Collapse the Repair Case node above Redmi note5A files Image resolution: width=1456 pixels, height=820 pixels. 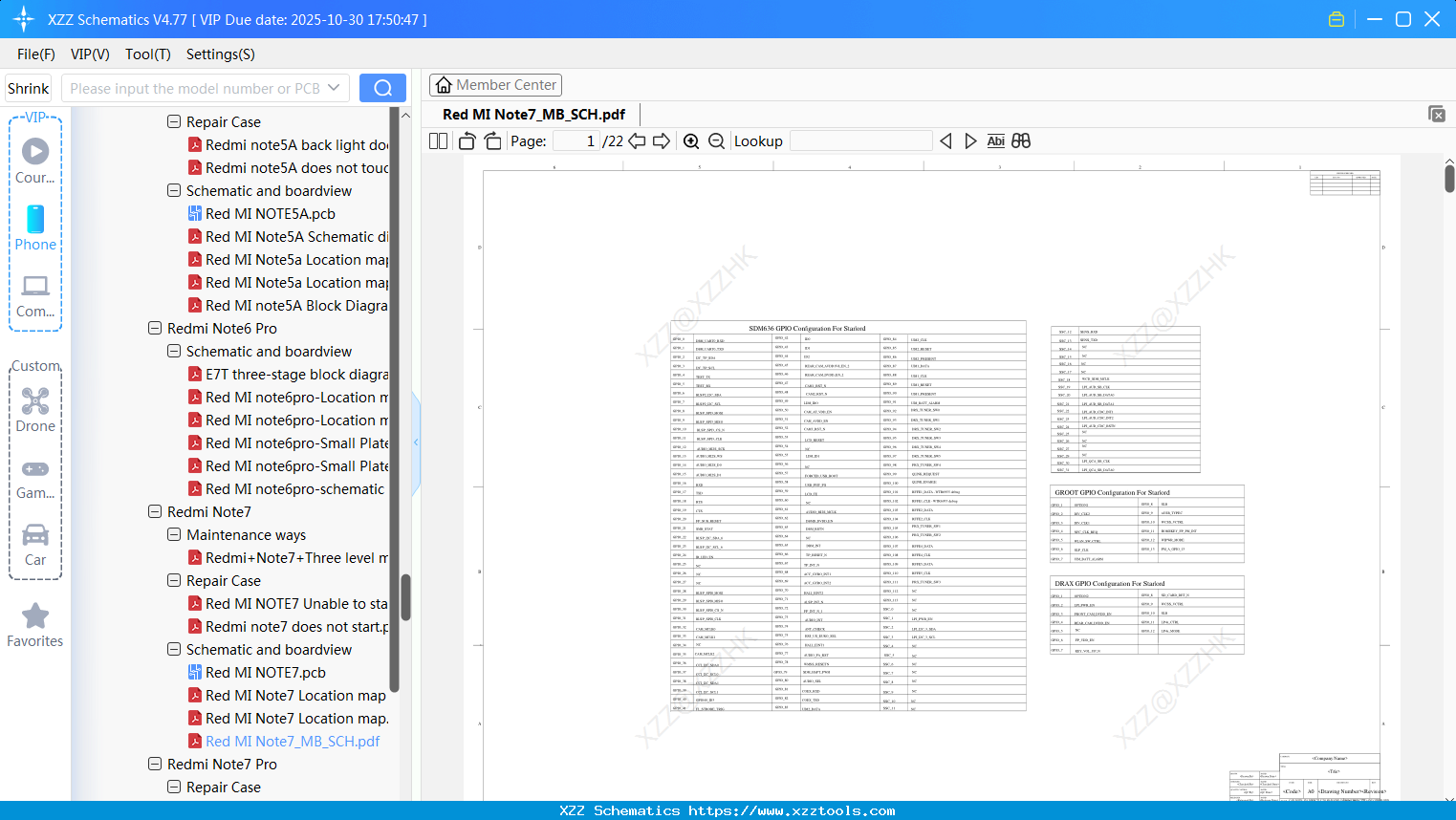point(174,121)
